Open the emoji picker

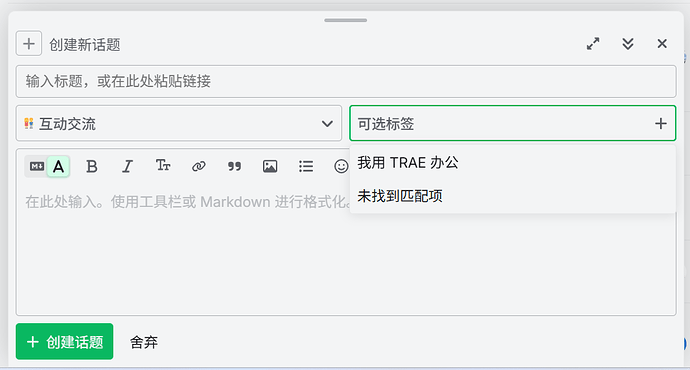point(341,166)
